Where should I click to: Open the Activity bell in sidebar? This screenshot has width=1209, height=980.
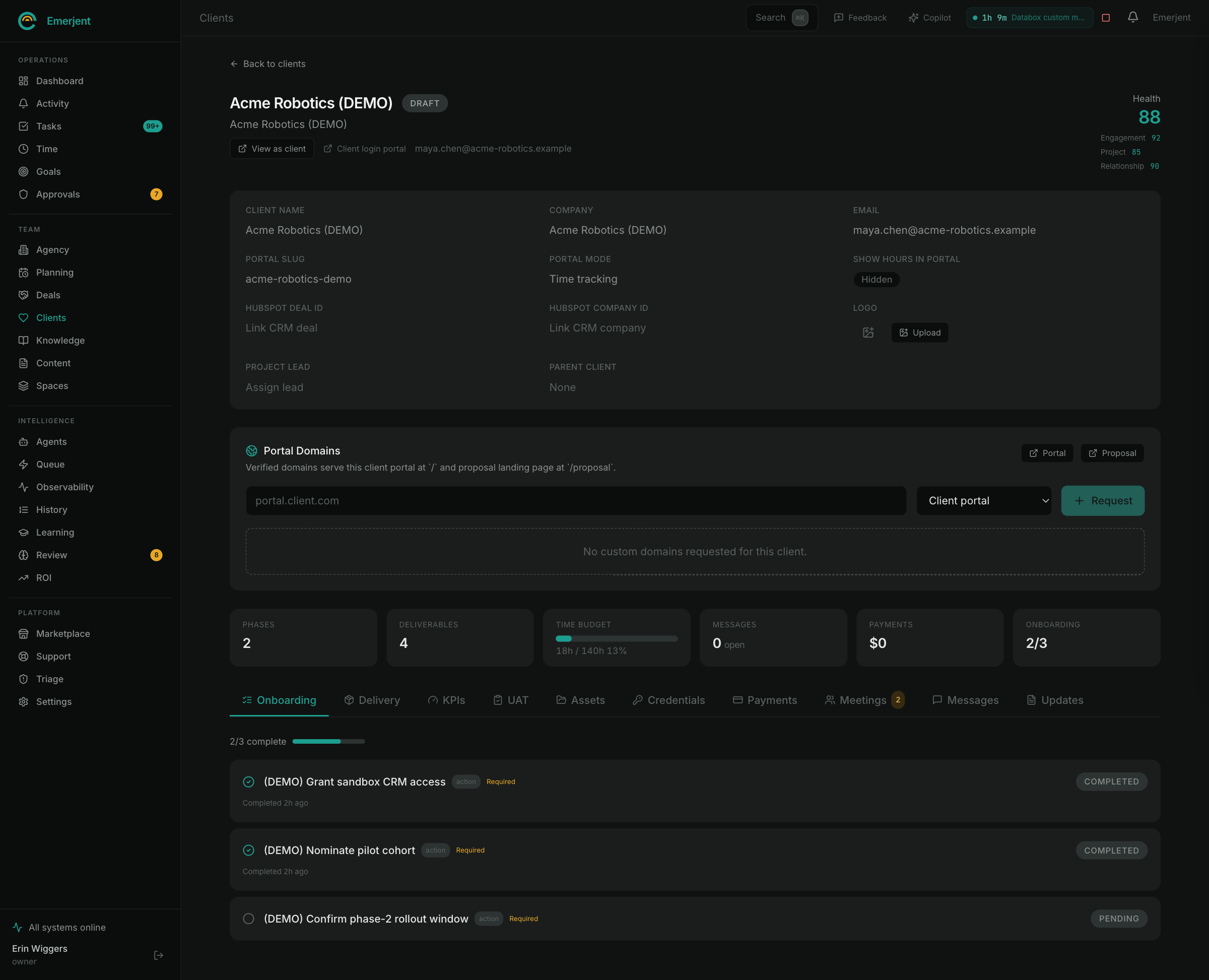coord(90,103)
